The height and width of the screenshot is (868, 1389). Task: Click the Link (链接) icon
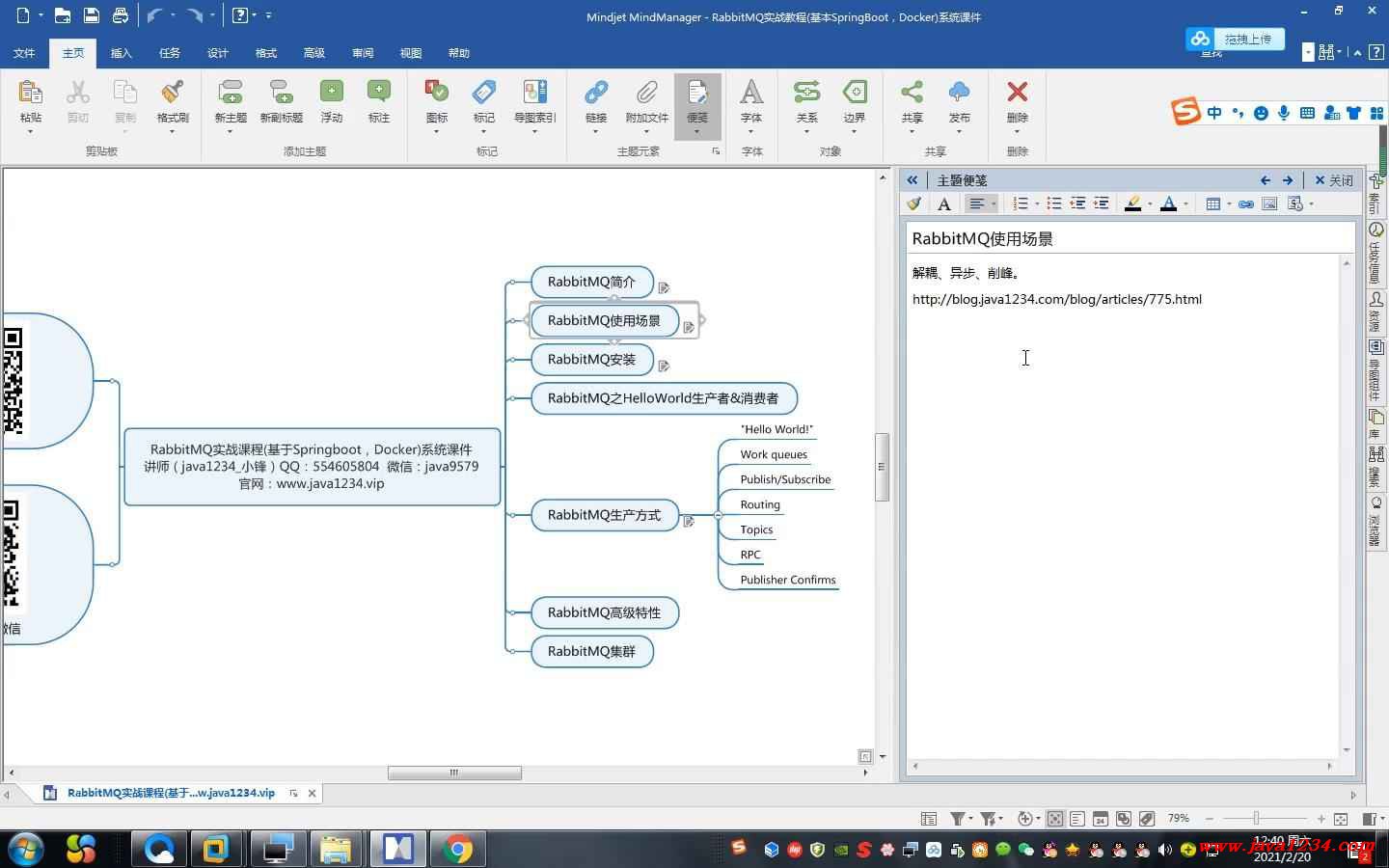pos(596,93)
